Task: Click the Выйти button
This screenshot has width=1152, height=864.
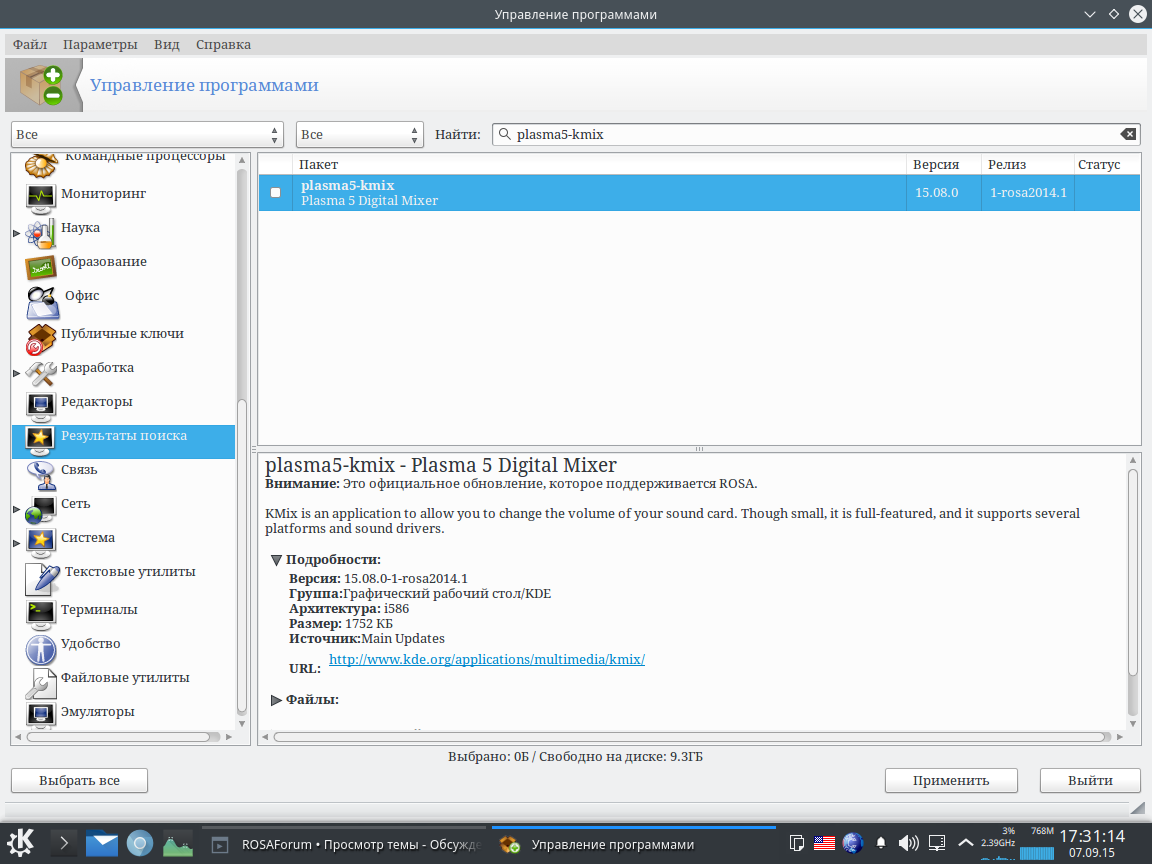Action: (1090, 780)
